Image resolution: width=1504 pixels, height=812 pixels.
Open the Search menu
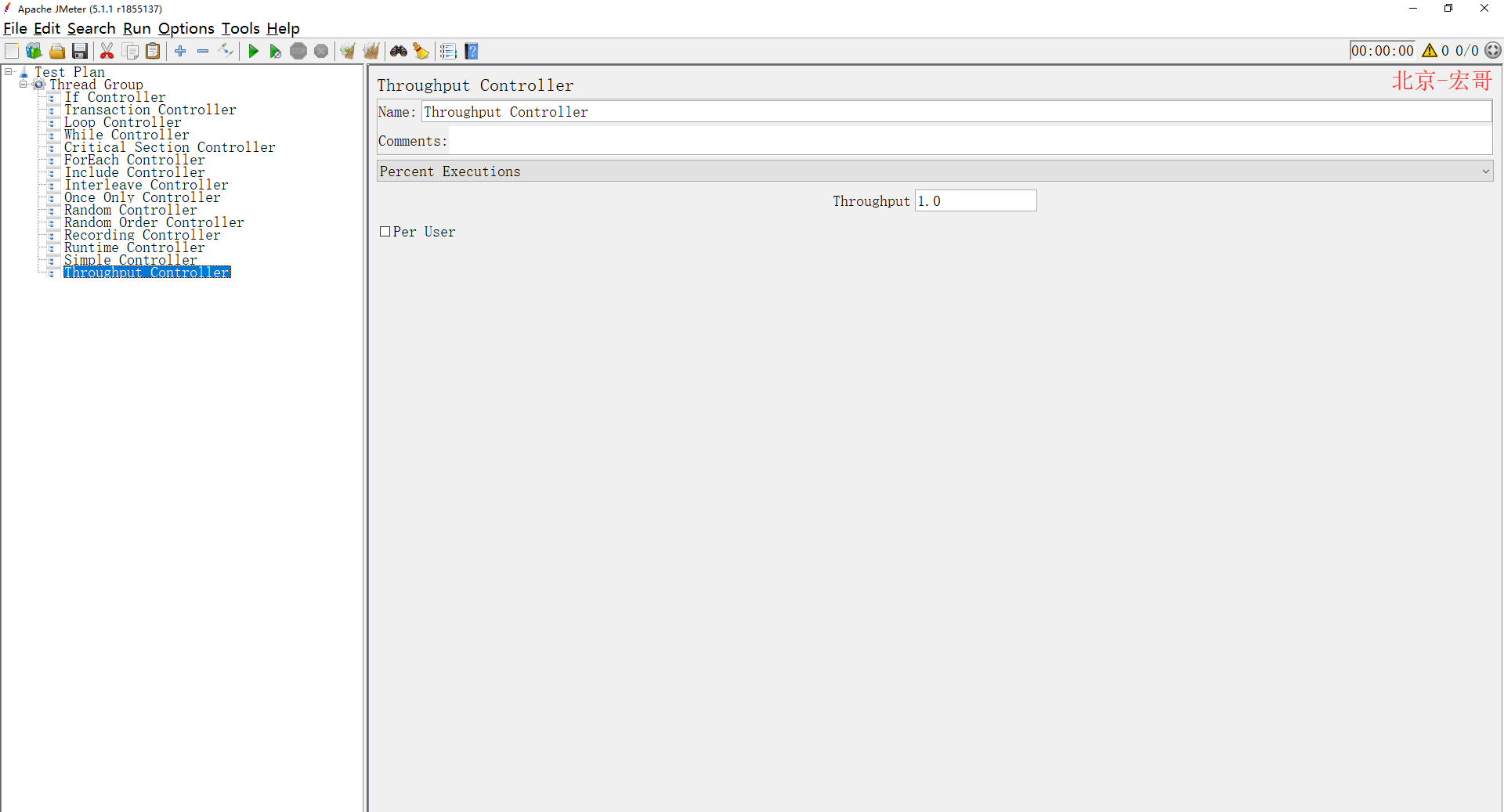coord(91,28)
